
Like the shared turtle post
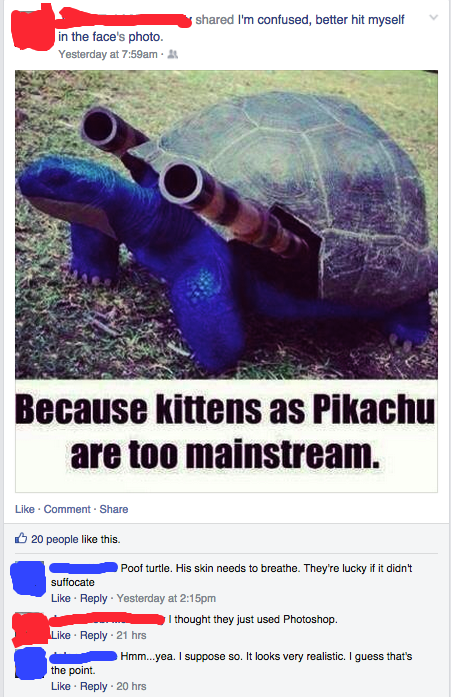point(25,509)
